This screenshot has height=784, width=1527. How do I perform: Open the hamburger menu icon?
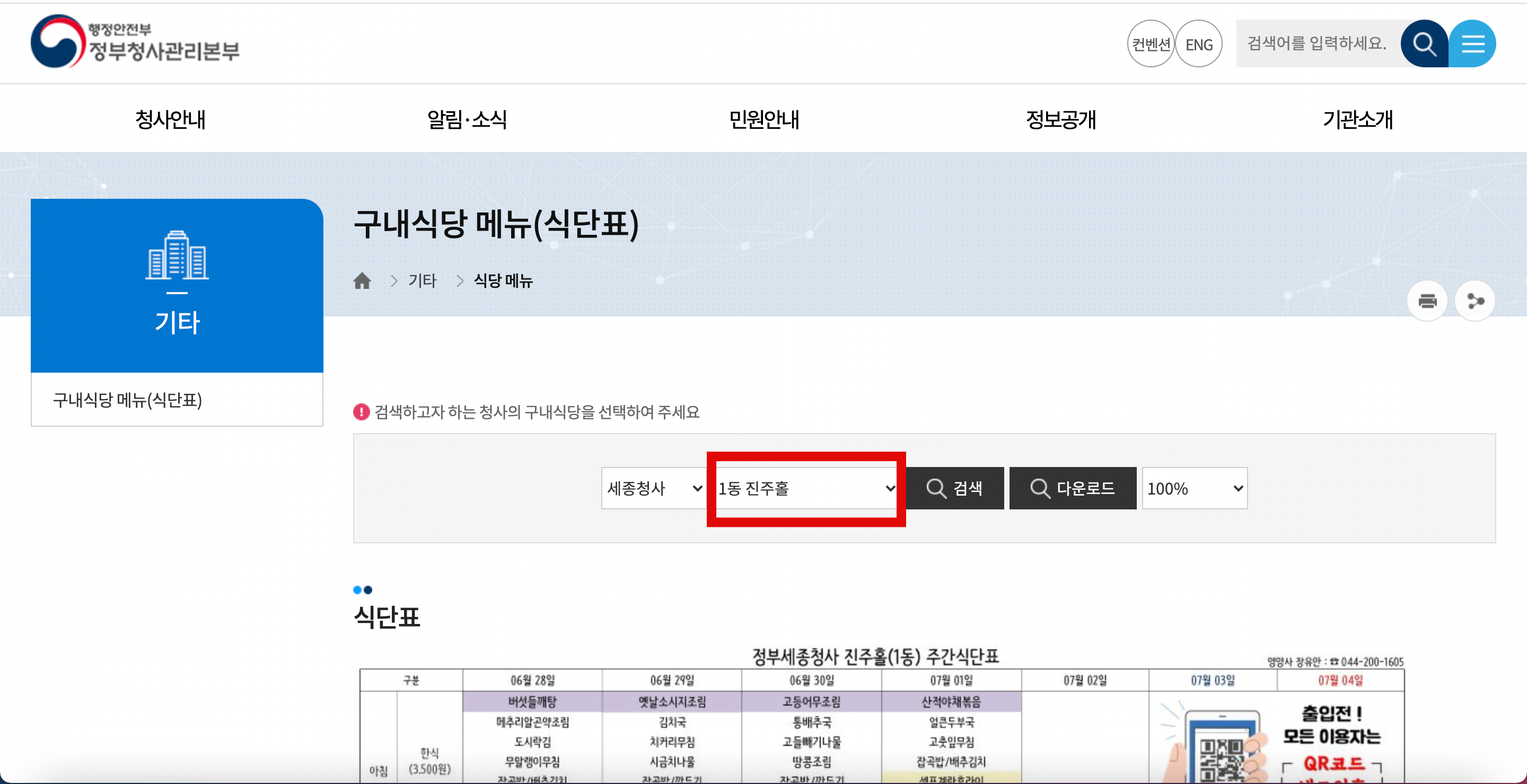pos(1472,44)
